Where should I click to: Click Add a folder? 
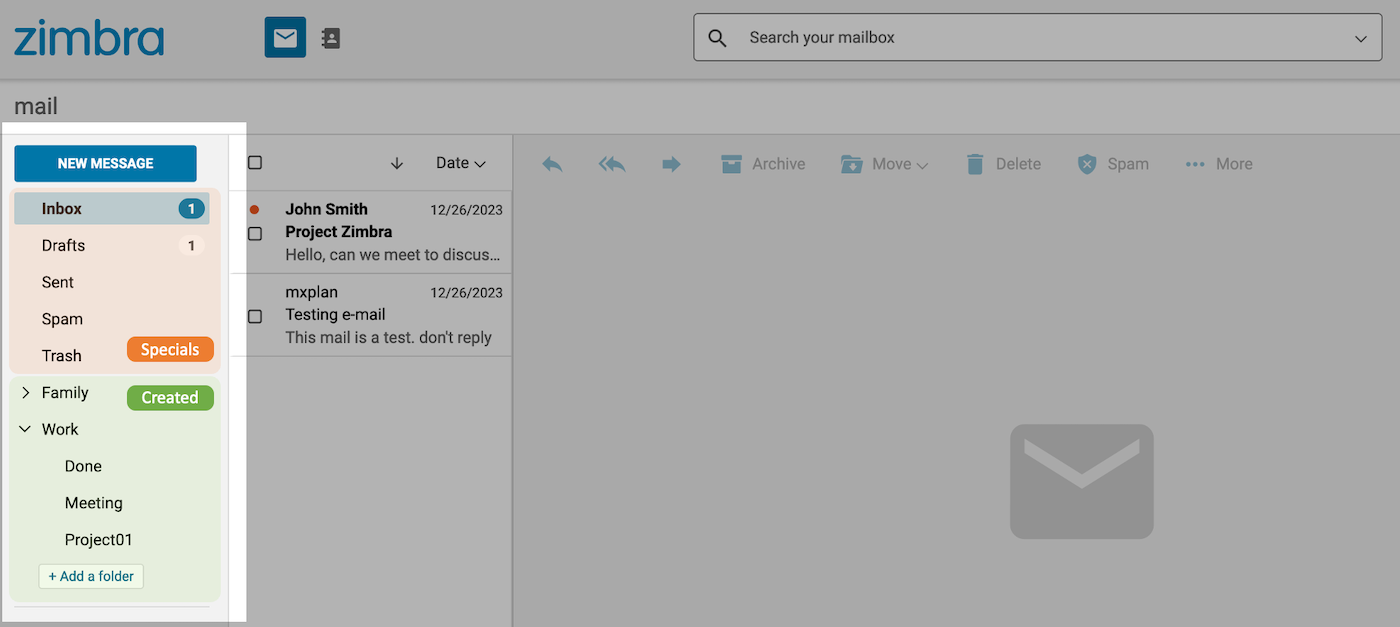click(x=91, y=576)
